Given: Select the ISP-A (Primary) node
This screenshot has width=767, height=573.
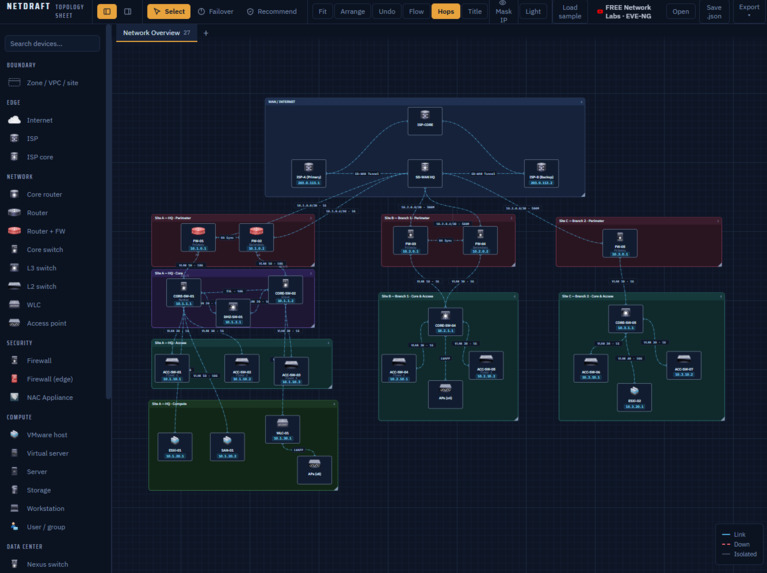Looking at the screenshot, I should 309,173.
